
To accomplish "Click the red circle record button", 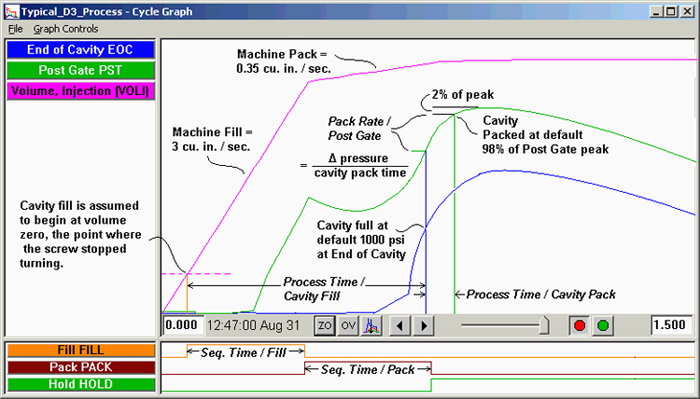I will 579,325.
